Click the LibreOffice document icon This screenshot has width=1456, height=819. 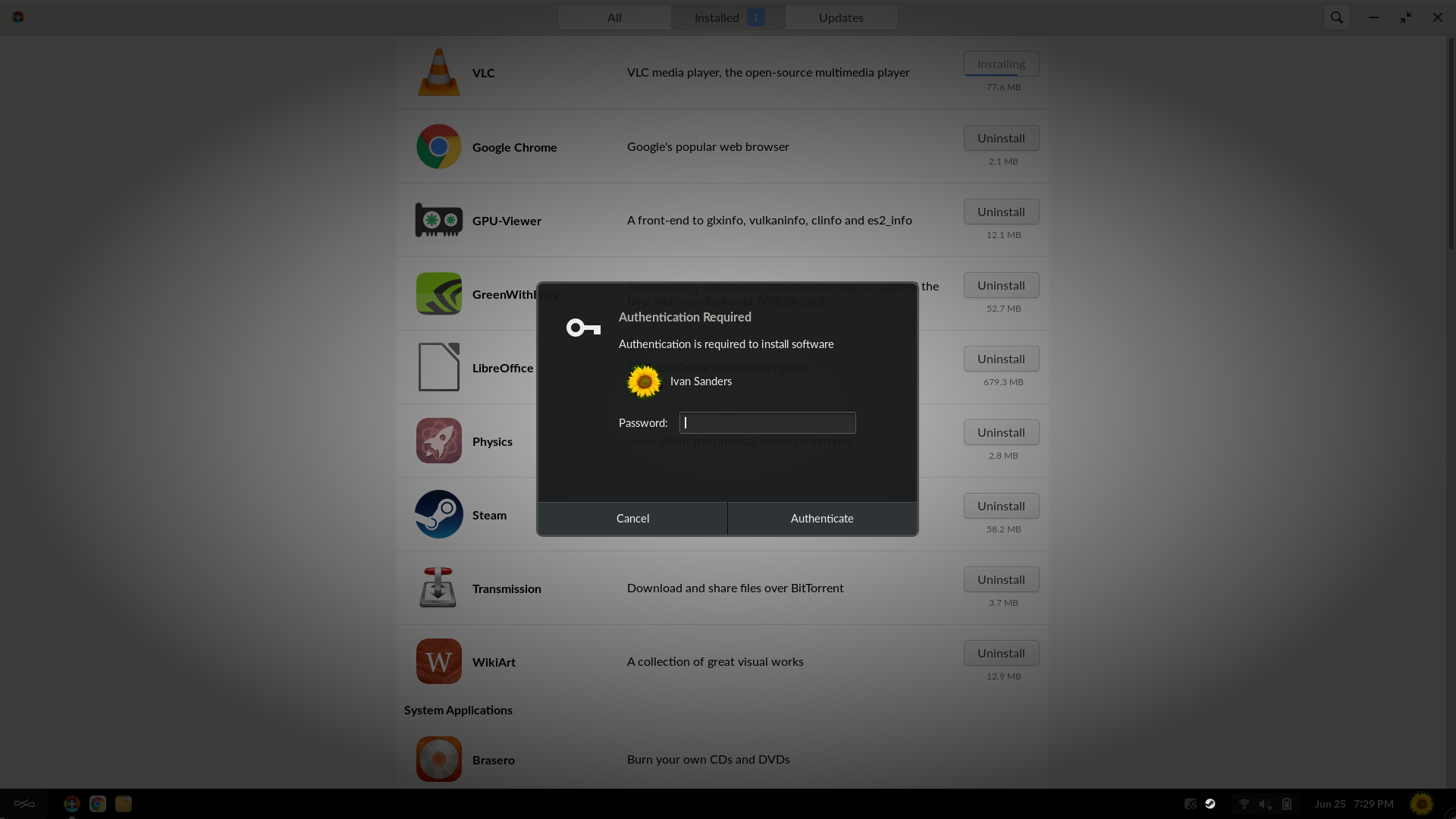pos(438,367)
